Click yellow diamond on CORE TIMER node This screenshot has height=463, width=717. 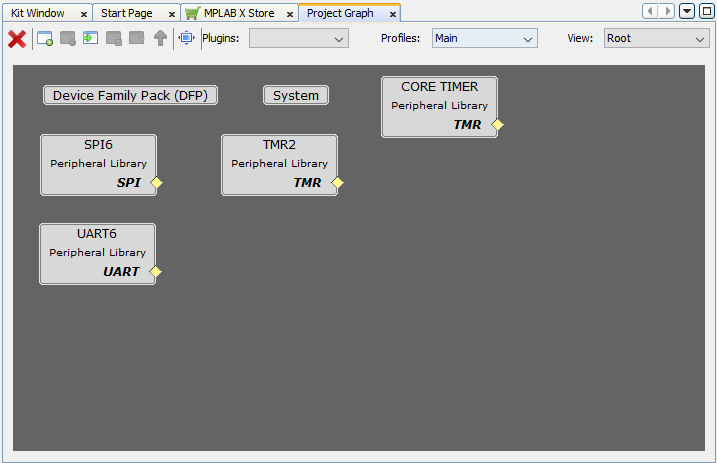click(497, 125)
